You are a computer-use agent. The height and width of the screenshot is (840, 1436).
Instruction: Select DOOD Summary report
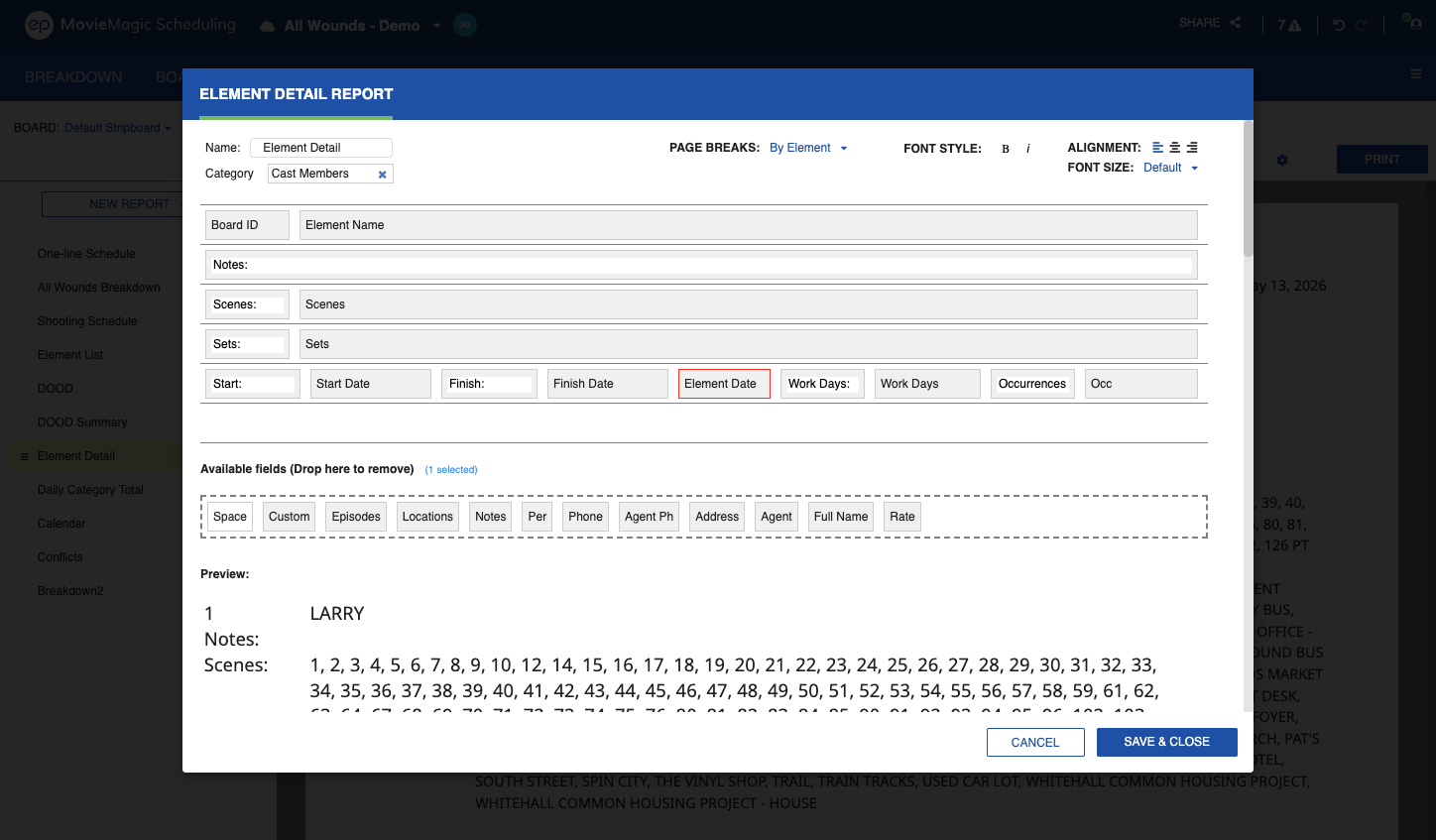pos(82,422)
